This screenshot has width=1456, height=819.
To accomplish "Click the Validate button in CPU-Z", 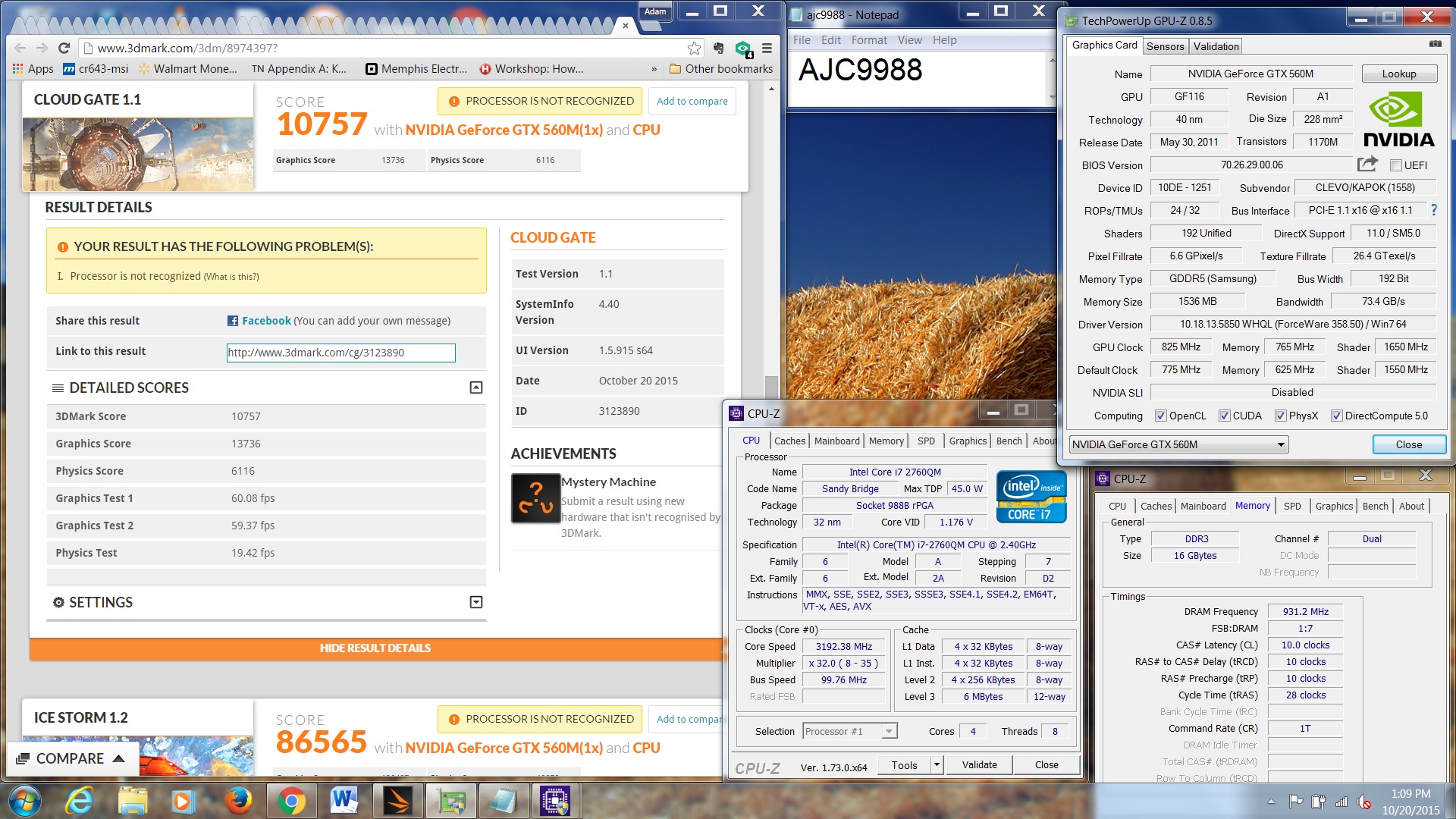I will pos(979,765).
